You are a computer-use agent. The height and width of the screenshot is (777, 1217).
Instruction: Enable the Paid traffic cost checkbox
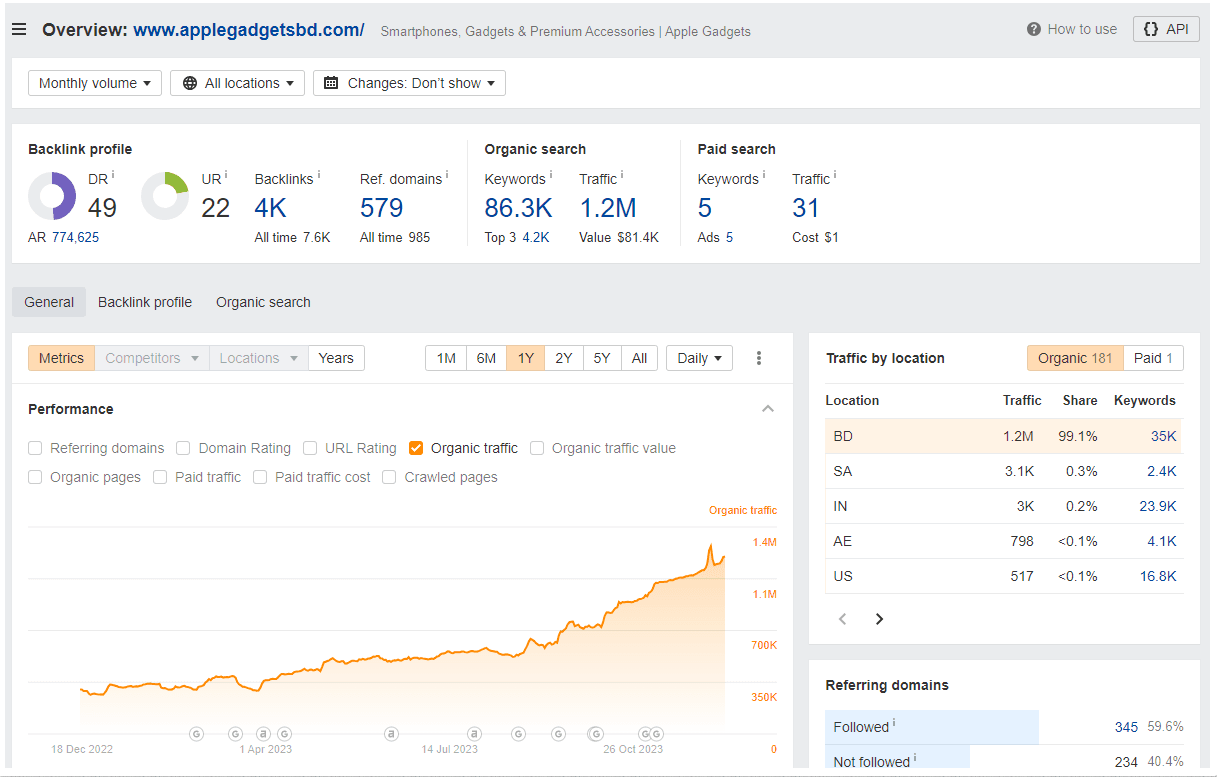[x=260, y=477]
